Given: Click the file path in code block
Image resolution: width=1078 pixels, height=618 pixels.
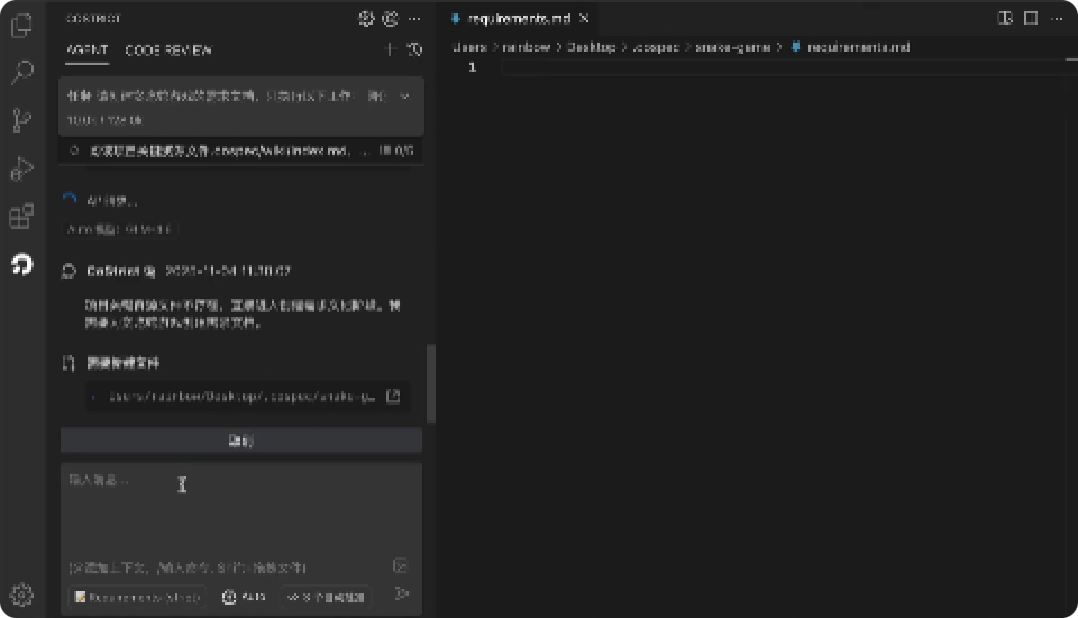Looking at the screenshot, I should pyautogui.click(x=242, y=397).
